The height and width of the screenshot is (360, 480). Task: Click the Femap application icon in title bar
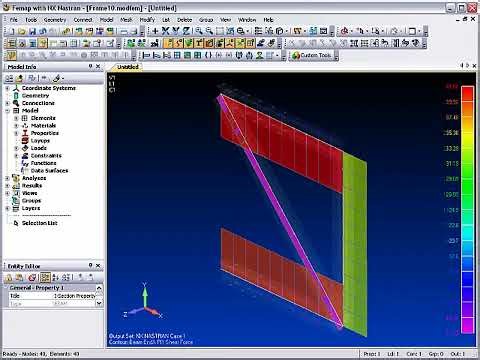coord(6,8)
